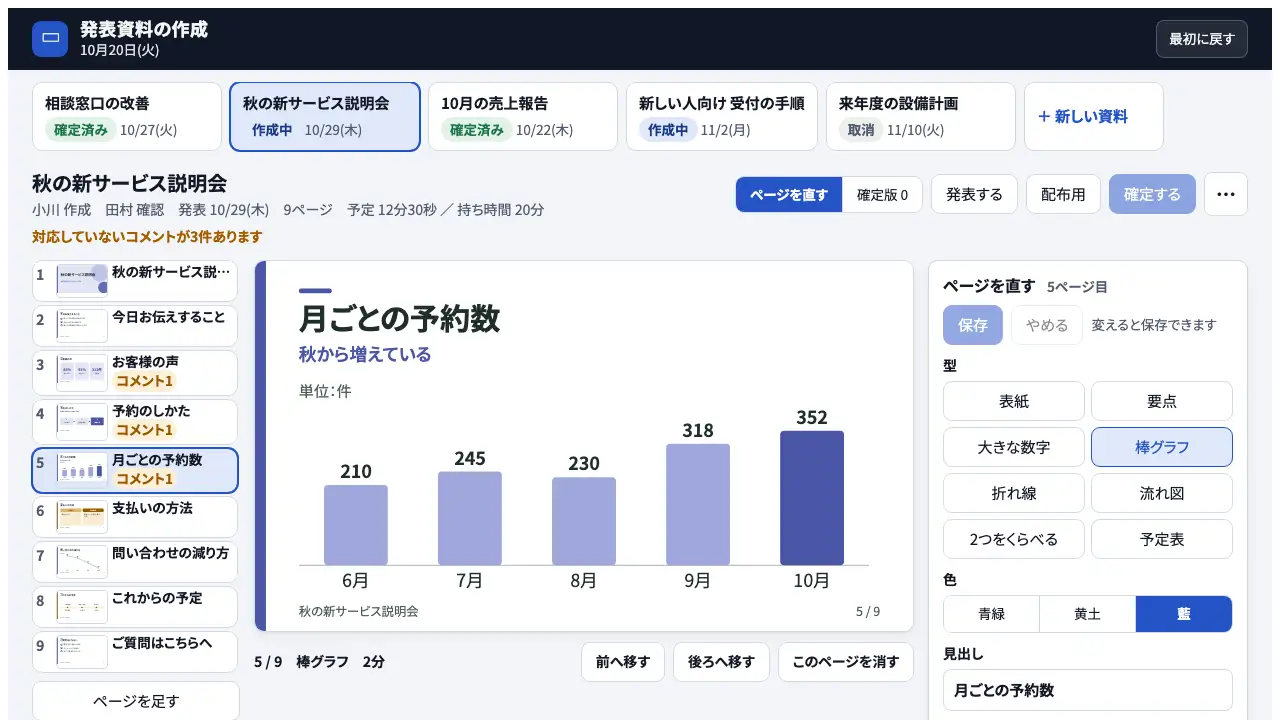The width and height of the screenshot is (1280, 720).
Task: Click the 見出し text field
Action: pyautogui.click(x=1088, y=690)
